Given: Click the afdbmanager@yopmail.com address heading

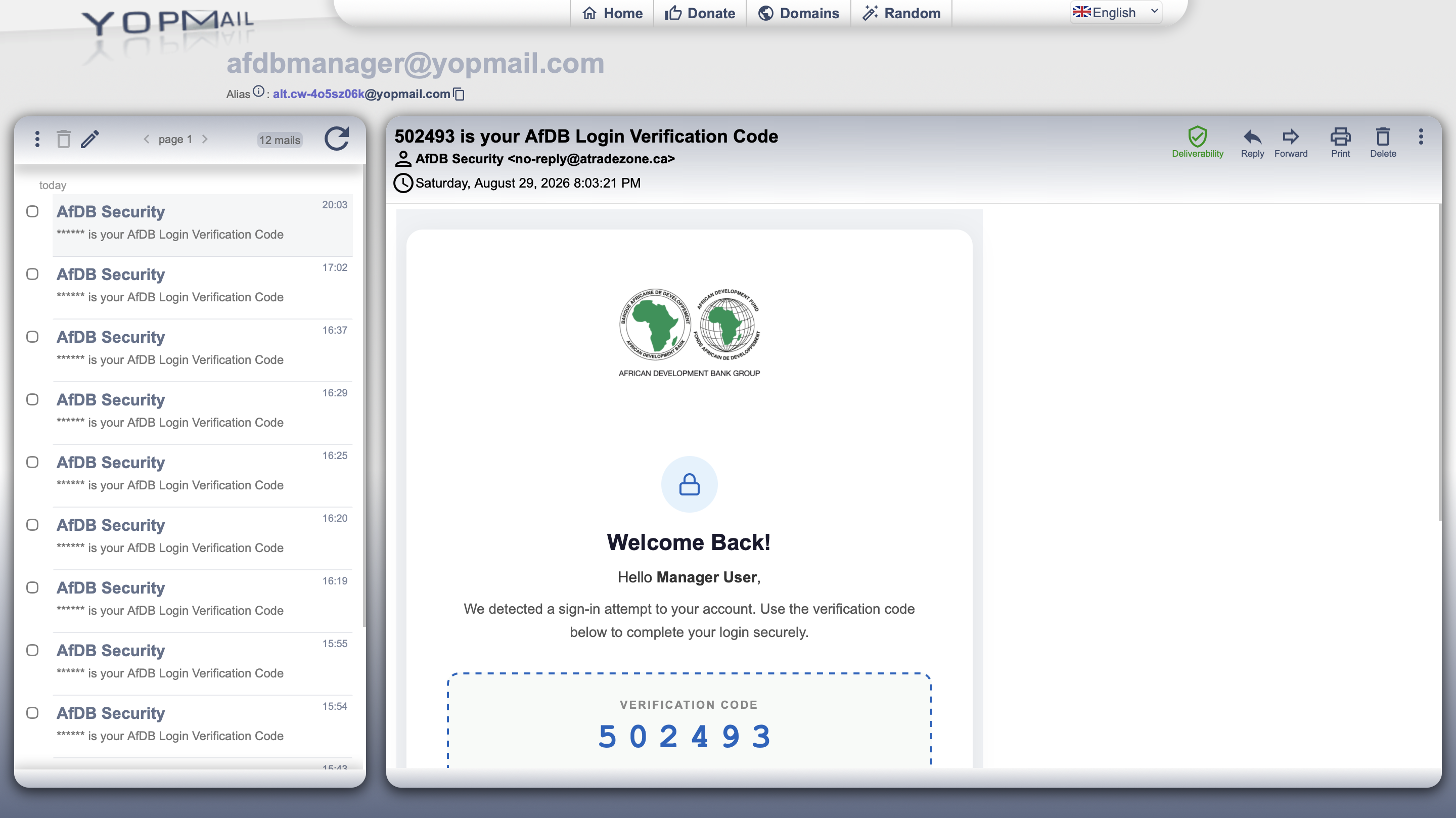Looking at the screenshot, I should pos(416,63).
